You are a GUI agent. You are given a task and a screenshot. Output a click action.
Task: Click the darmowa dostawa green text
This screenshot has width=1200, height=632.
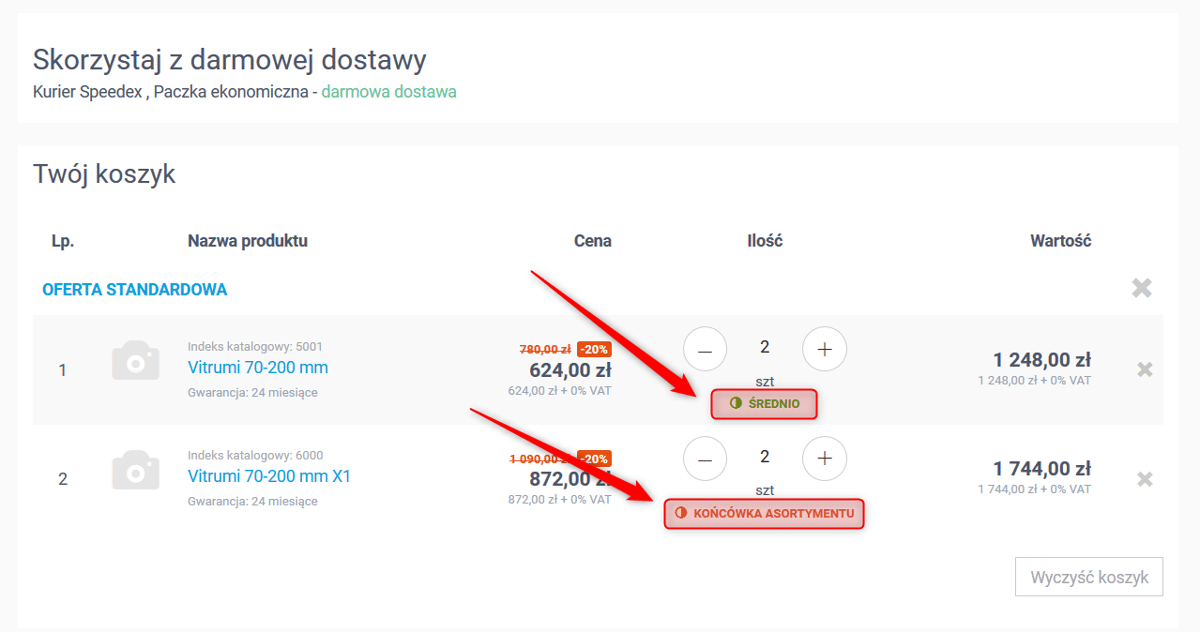point(389,92)
